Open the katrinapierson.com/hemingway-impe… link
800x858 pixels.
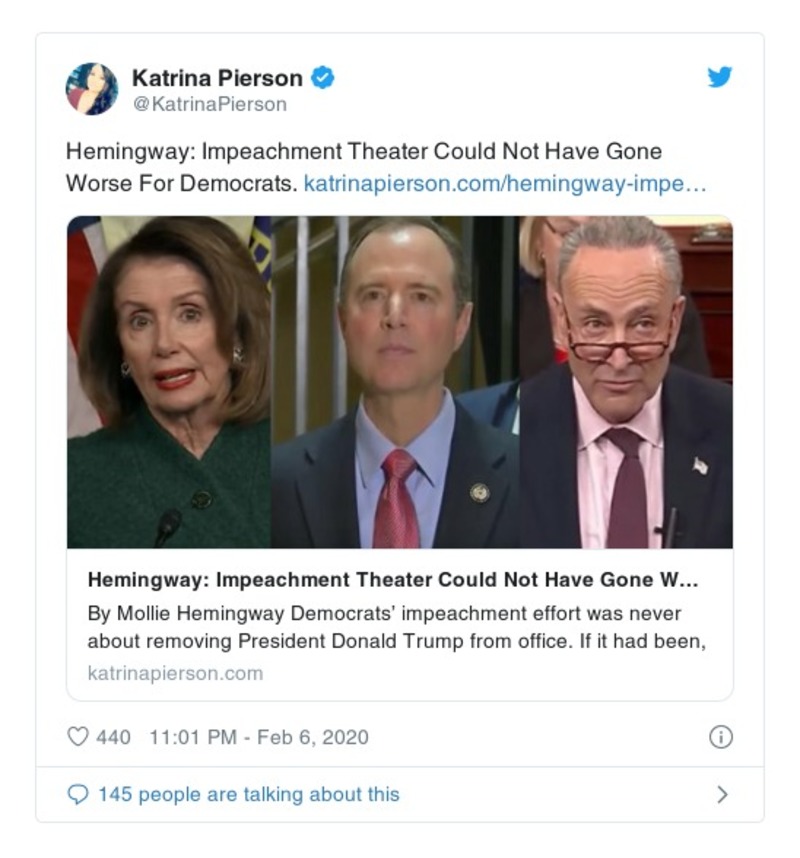click(505, 183)
